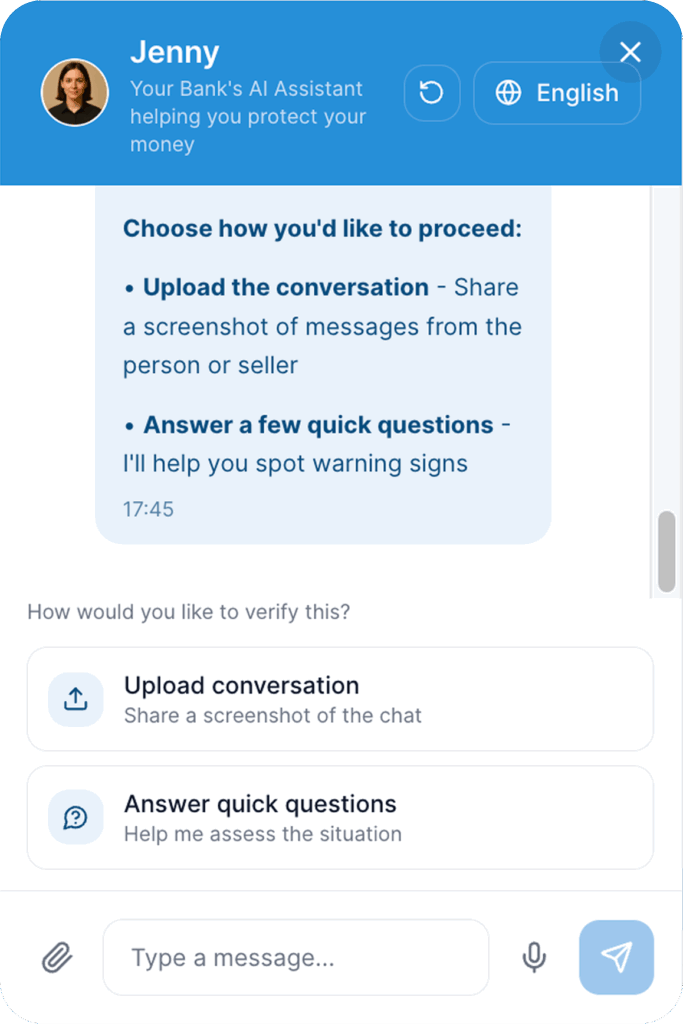Image resolution: width=683 pixels, height=1024 pixels.
Task: Click the upload arrow icon
Action: coord(76,699)
